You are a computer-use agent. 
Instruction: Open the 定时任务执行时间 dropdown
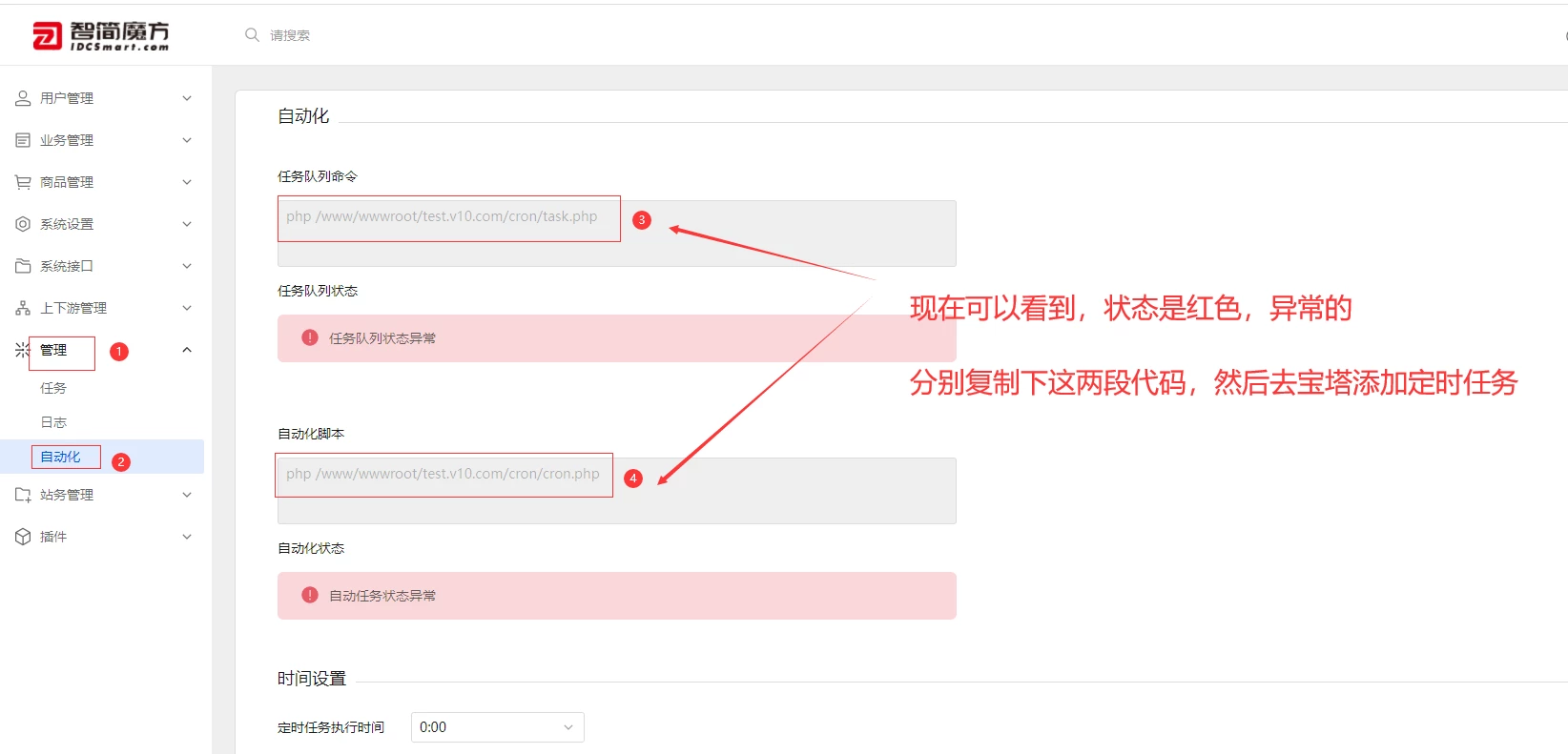point(497,727)
